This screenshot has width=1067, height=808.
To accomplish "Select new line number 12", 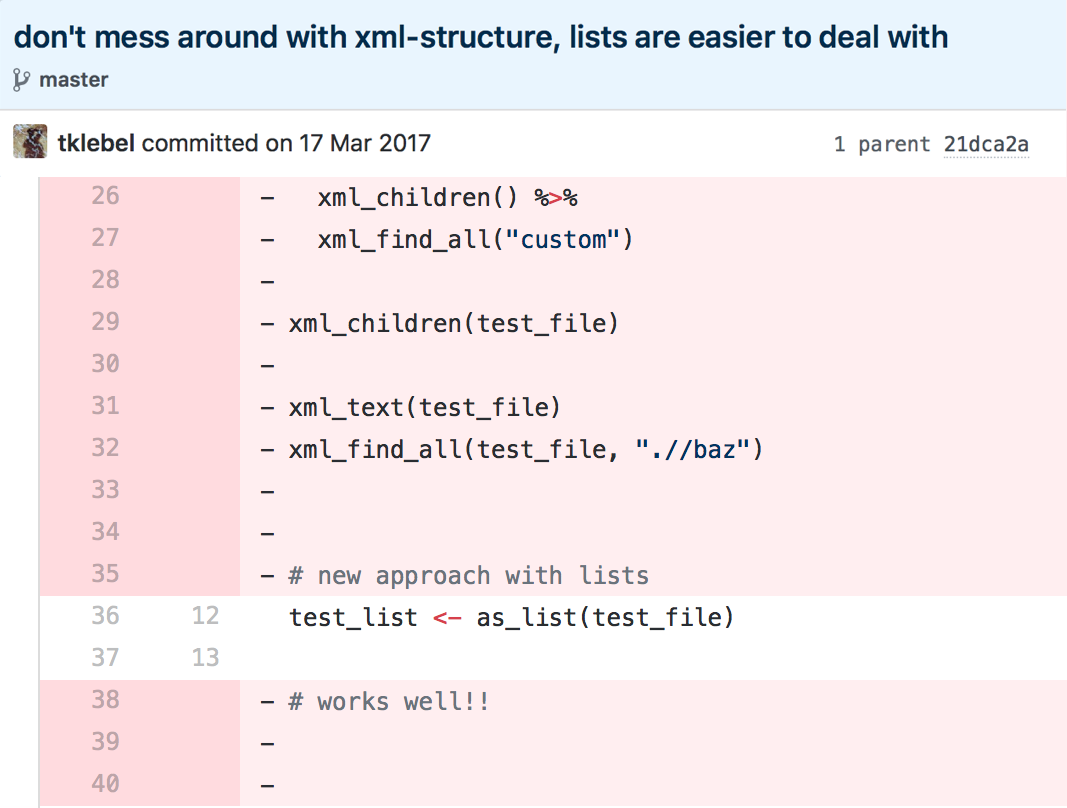I will coord(205,616).
